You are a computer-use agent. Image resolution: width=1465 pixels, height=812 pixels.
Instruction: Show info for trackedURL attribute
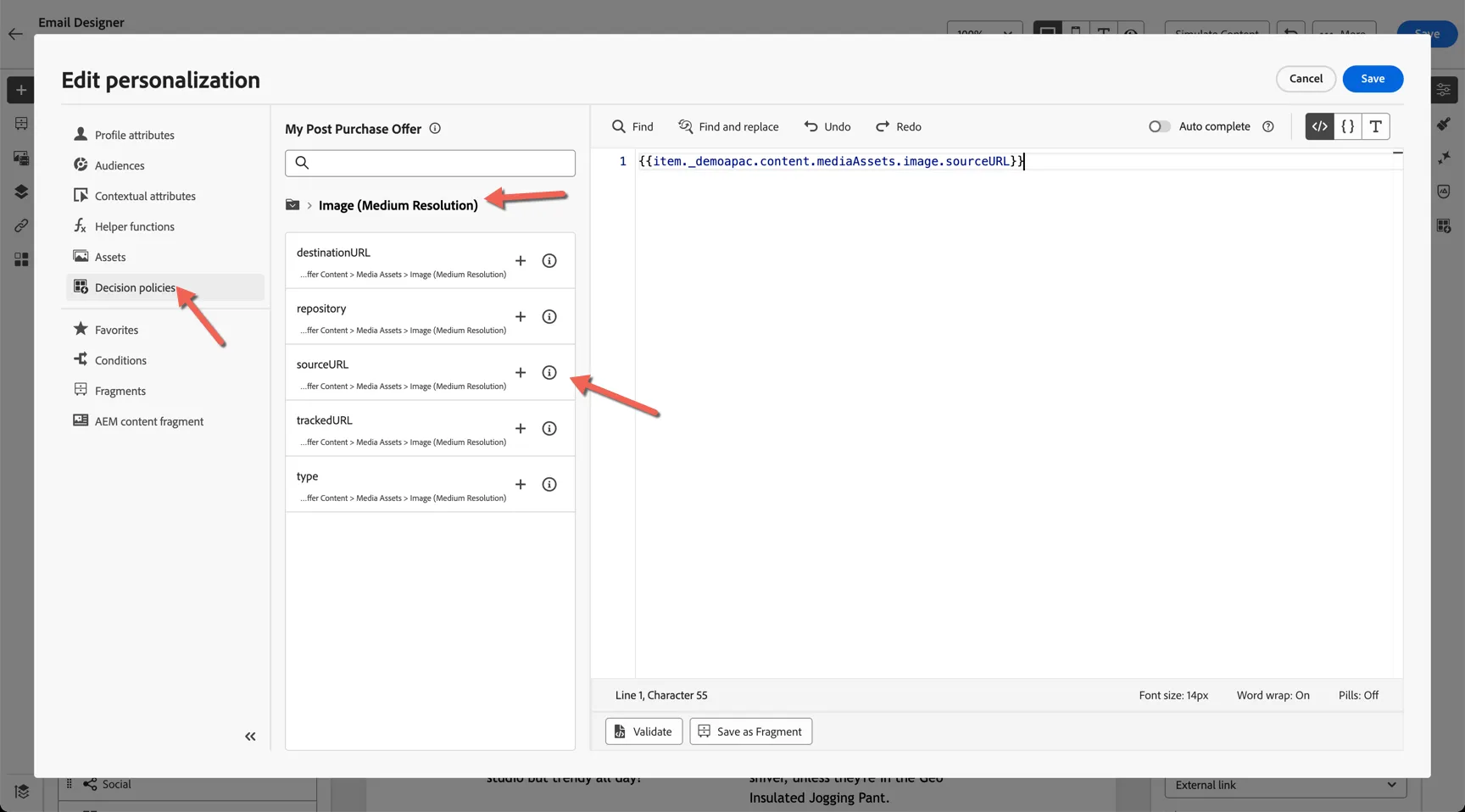(x=549, y=428)
